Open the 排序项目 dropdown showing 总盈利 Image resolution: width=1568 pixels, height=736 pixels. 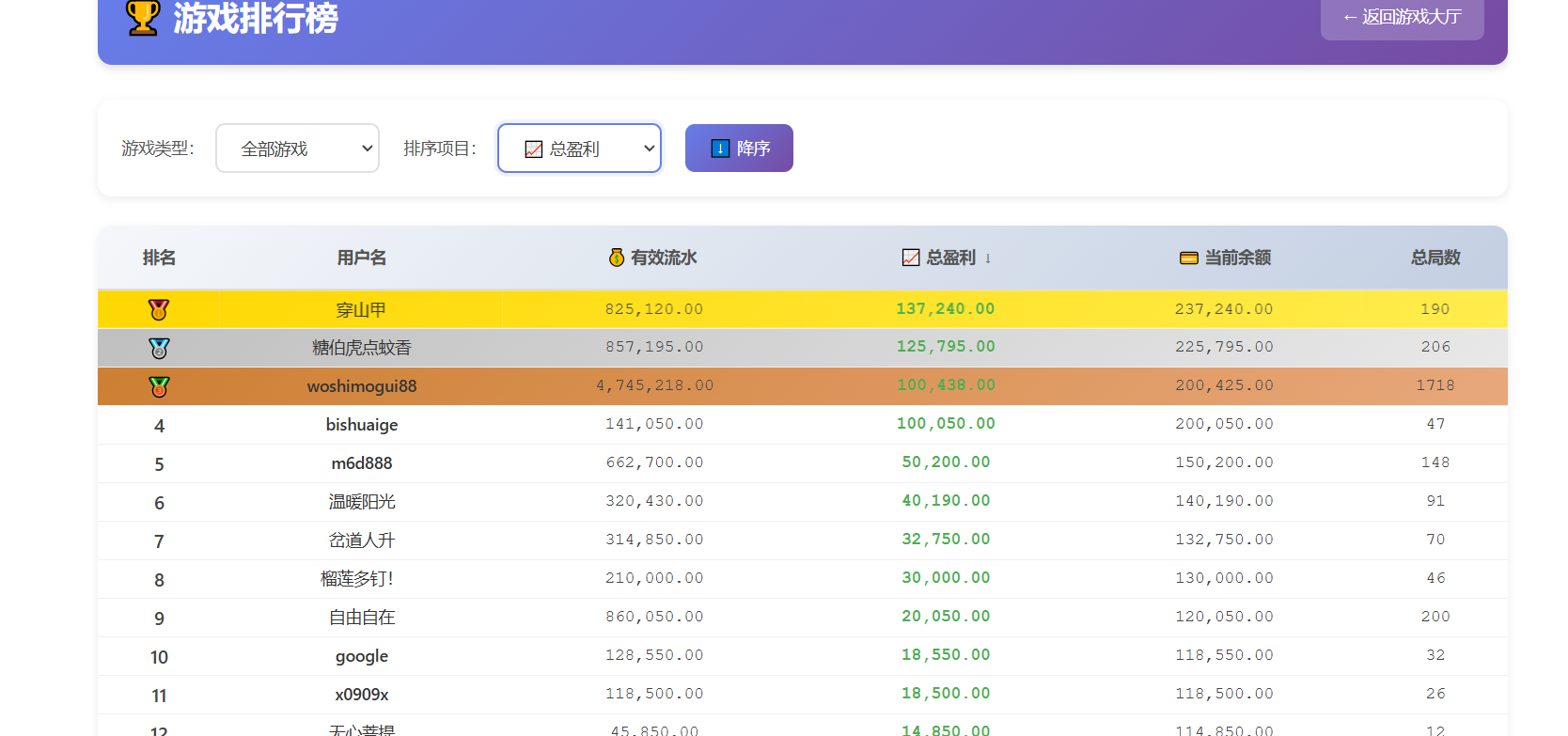pyautogui.click(x=579, y=149)
